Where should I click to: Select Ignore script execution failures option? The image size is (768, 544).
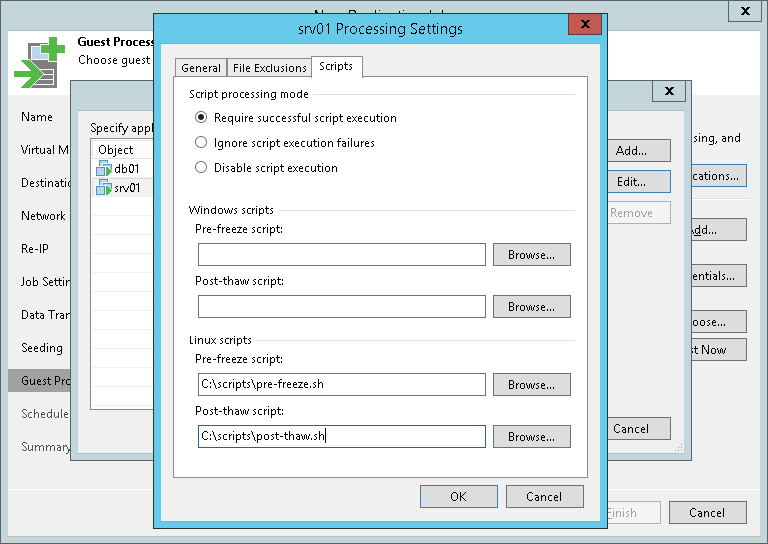pos(202,143)
